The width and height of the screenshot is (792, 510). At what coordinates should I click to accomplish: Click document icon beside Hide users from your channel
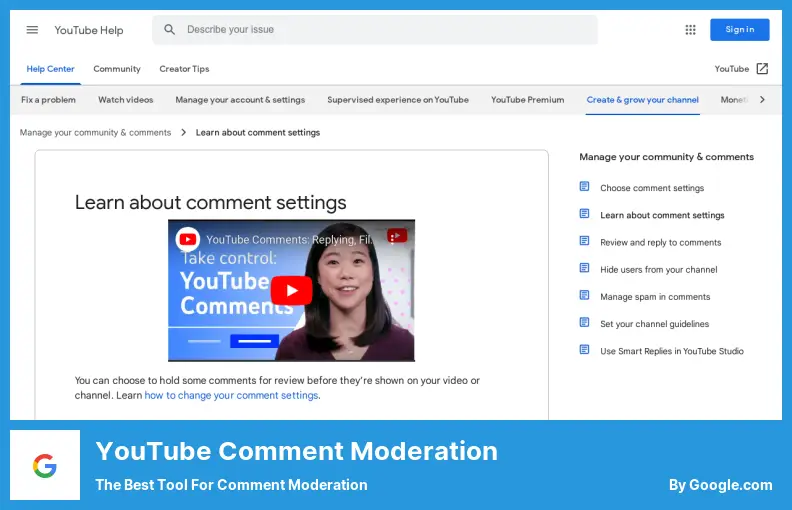click(x=585, y=269)
